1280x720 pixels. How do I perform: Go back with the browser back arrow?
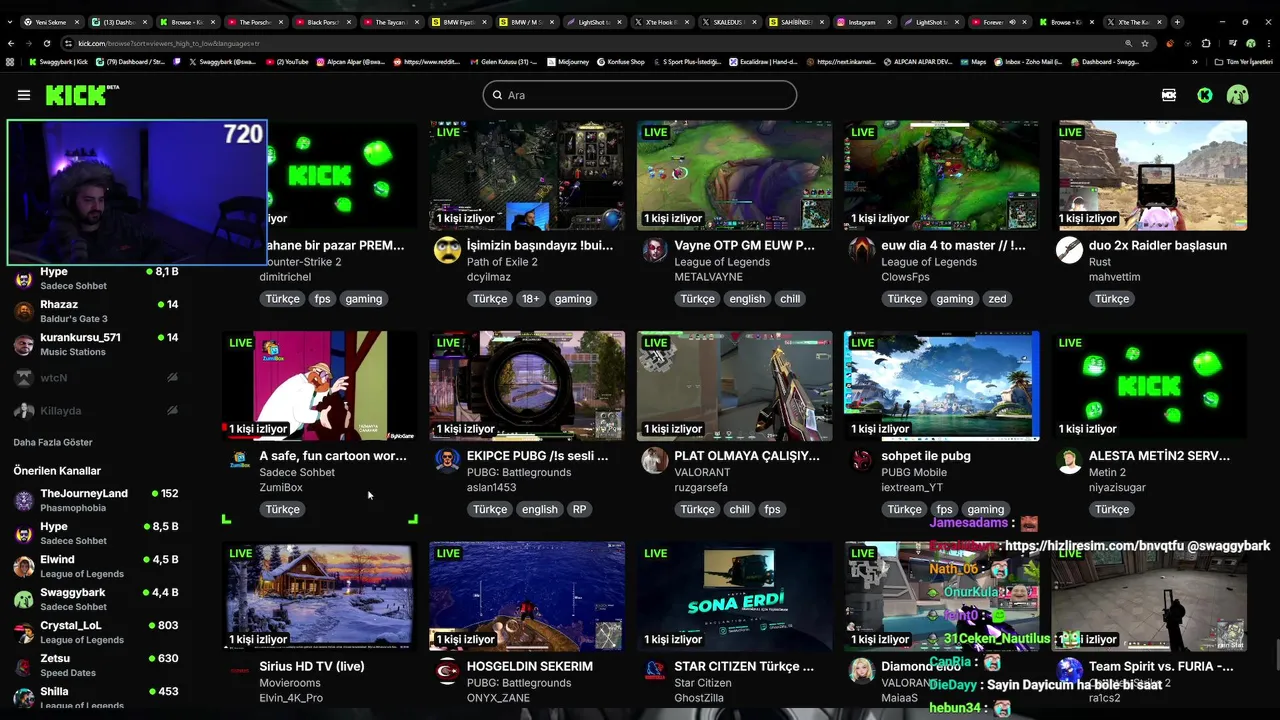tap(11, 43)
